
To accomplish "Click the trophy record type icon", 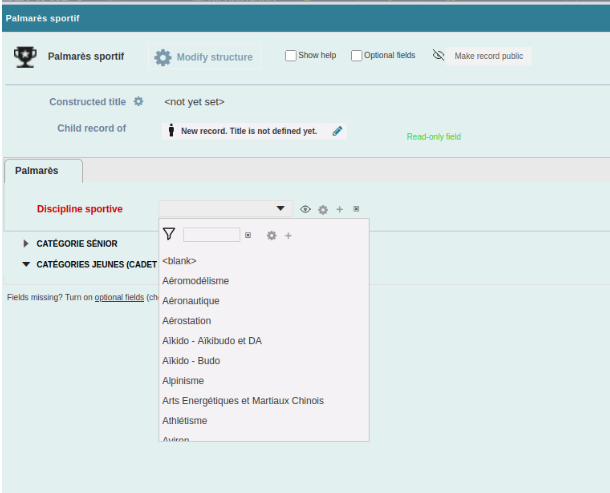I will click(25, 57).
